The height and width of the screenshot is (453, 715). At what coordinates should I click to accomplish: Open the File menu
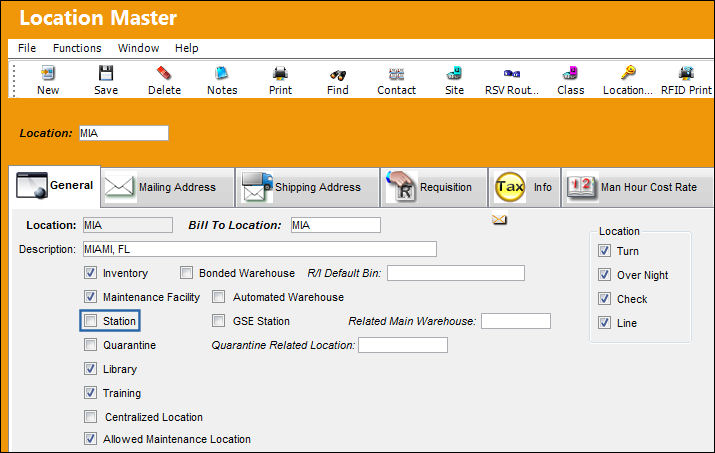click(27, 48)
